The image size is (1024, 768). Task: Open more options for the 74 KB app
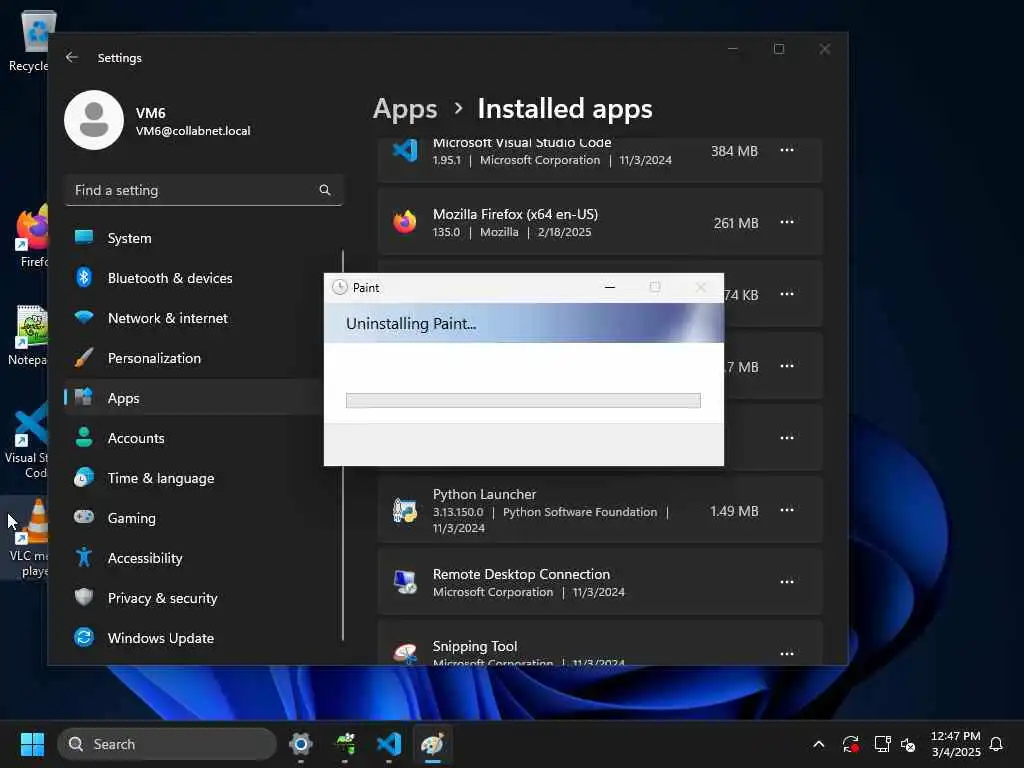[x=787, y=294]
